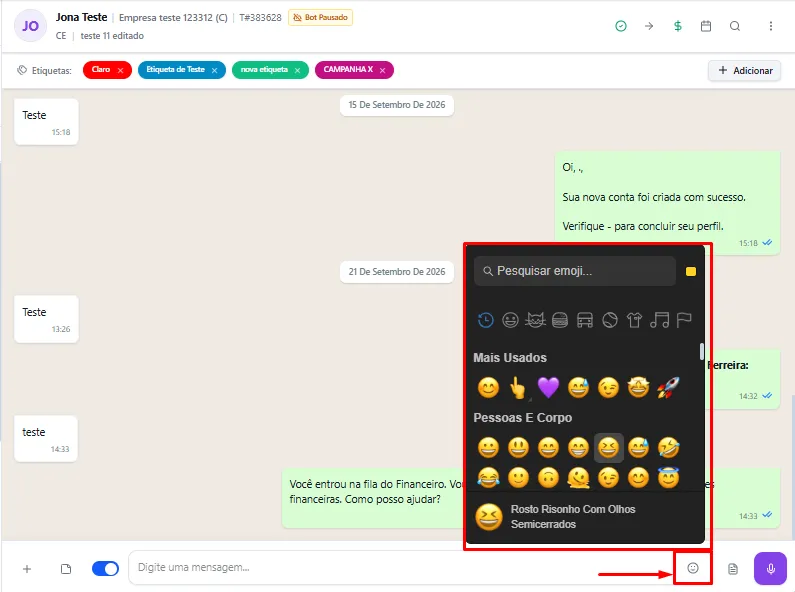The width and height of the screenshot is (795, 592).
Task: Remove the Claro tag
Action: pos(120,70)
